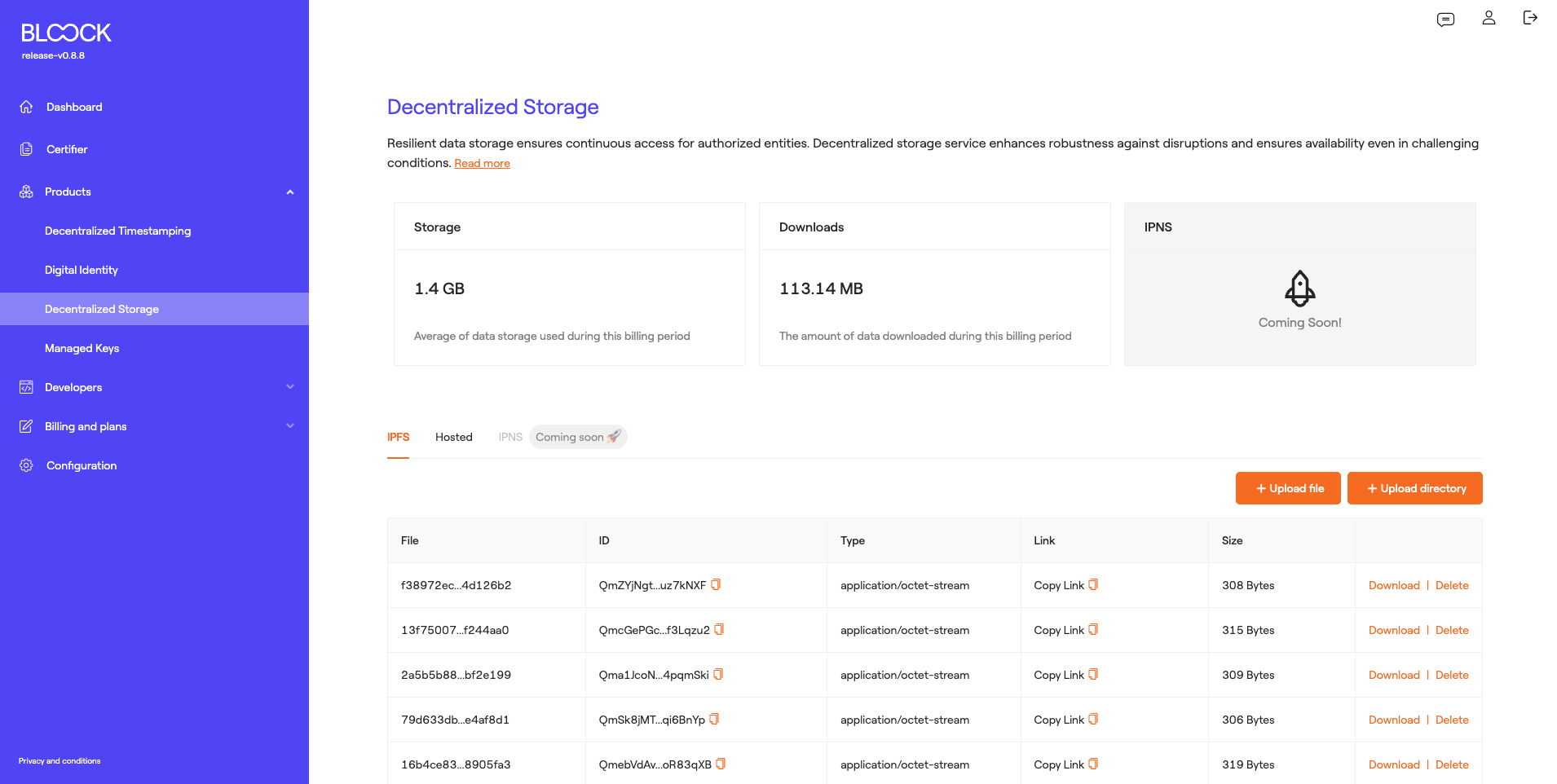Image resolution: width=1557 pixels, height=784 pixels.
Task: Collapse the Products menu chevron
Action: [x=290, y=192]
